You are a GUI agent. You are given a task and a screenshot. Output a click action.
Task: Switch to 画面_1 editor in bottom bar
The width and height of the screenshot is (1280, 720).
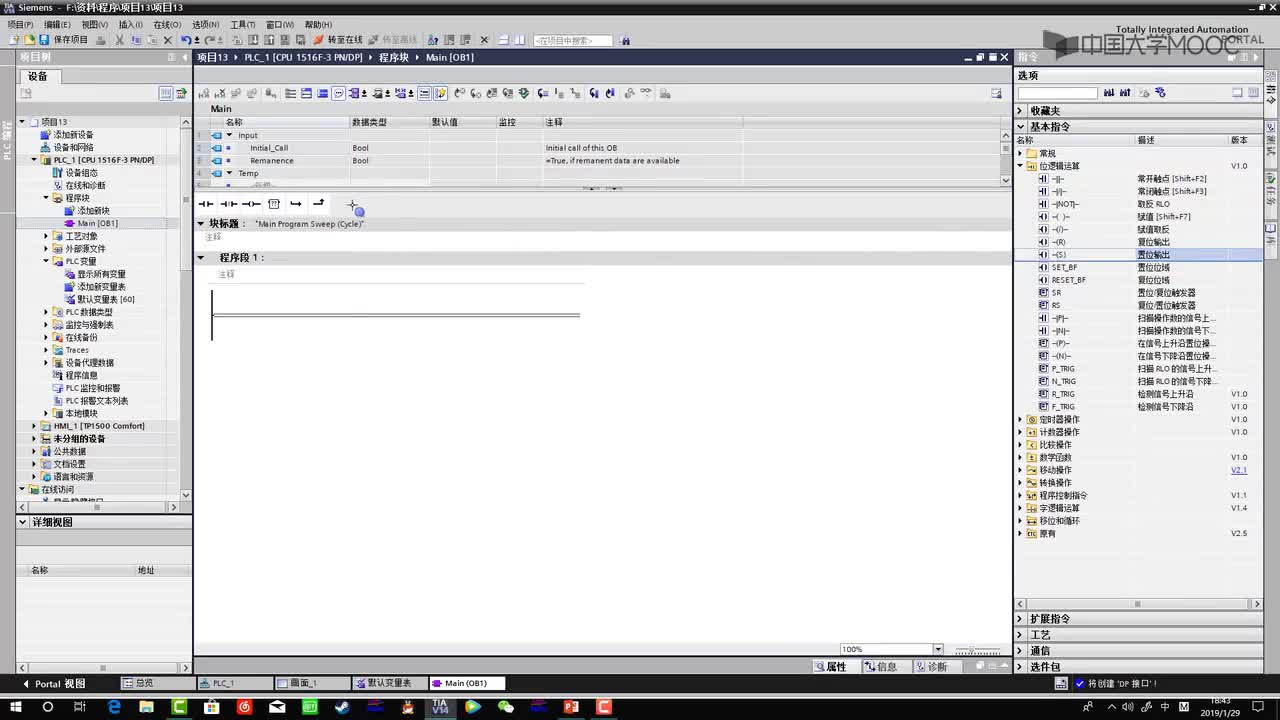(312, 684)
